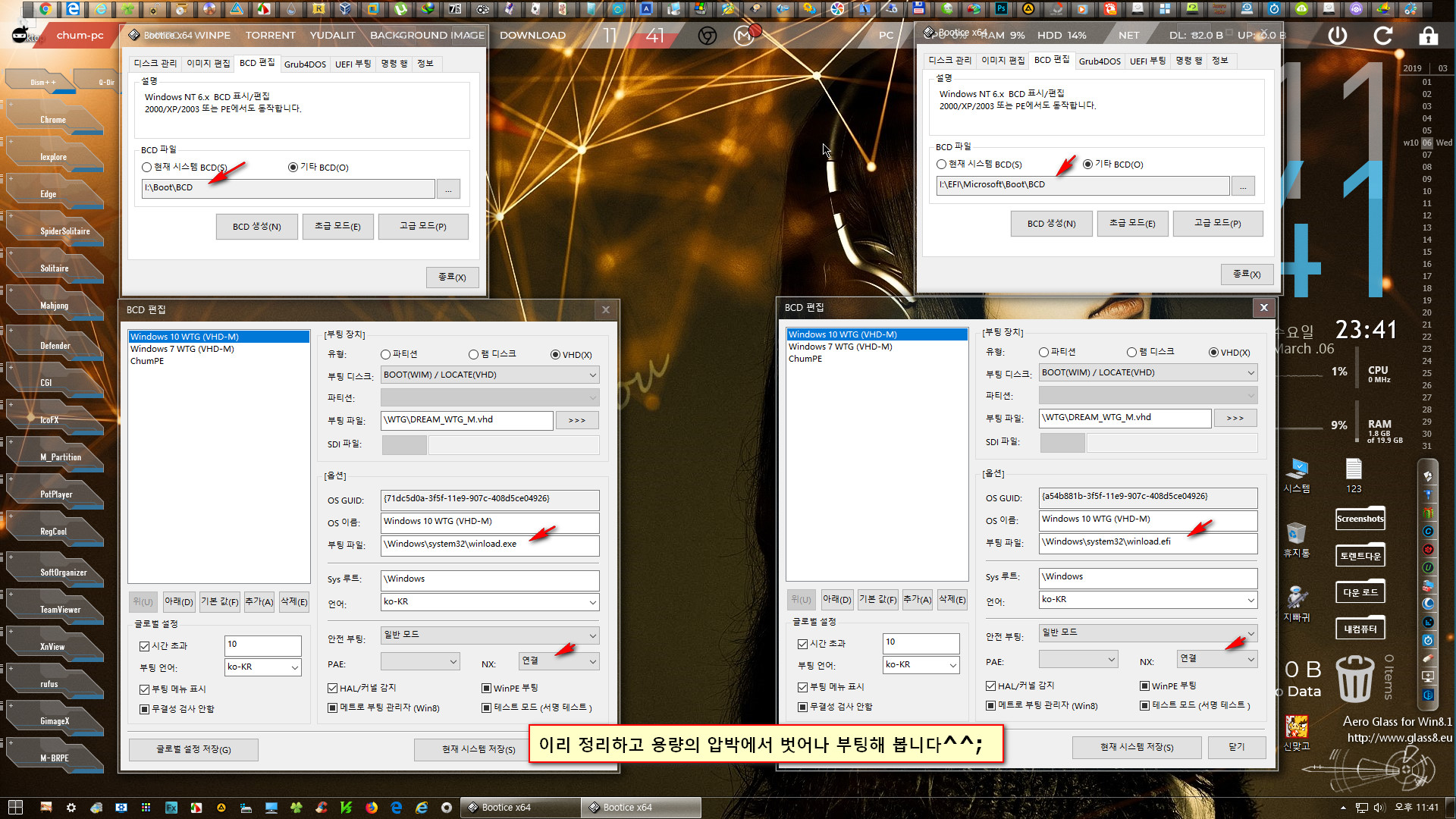This screenshot has height=819, width=1456.
Task: Toggle 부팅 메뉴 표시 in right BCD dialog
Action: coord(802,687)
